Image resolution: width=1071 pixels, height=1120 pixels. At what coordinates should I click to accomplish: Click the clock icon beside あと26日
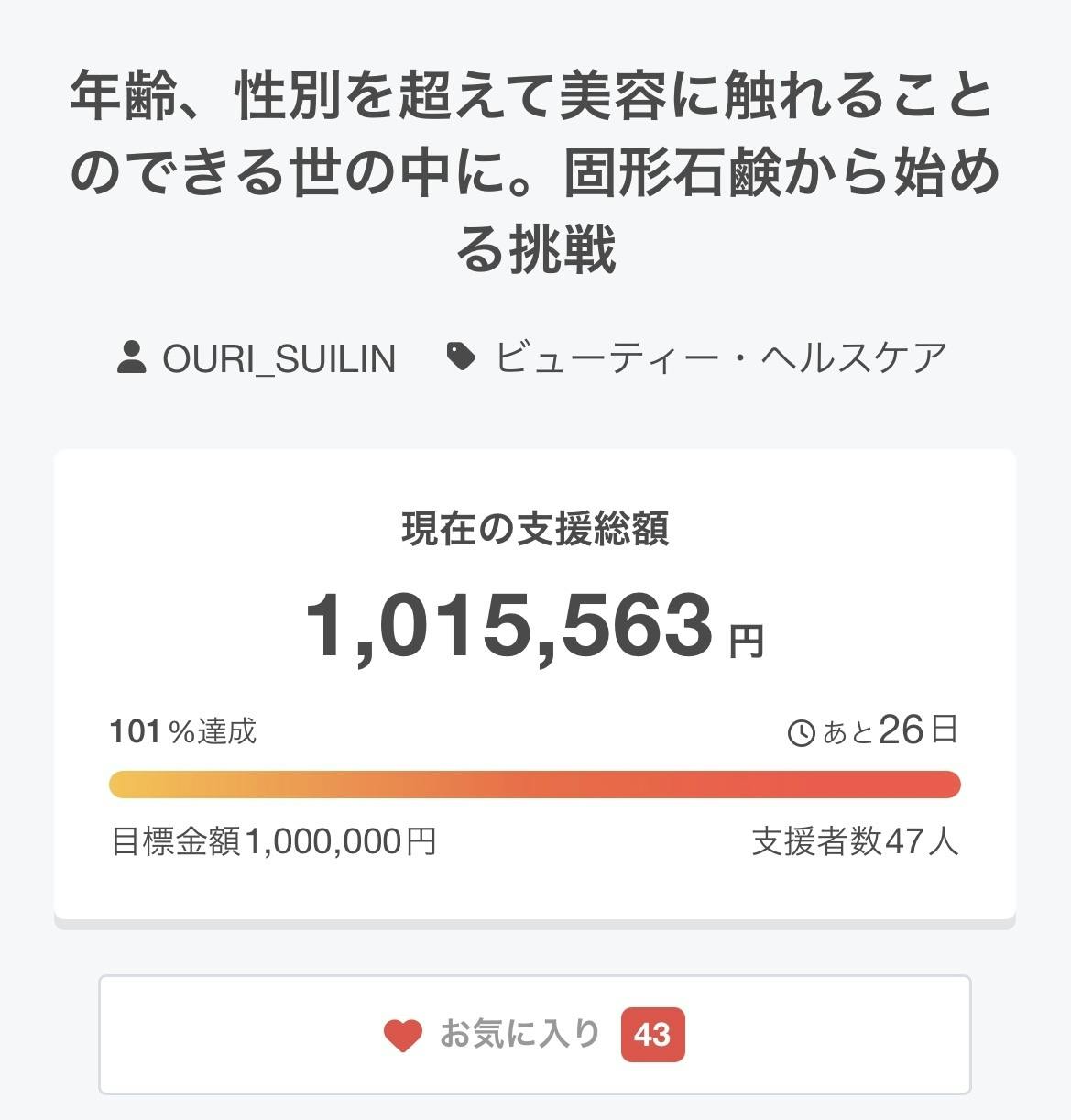point(801,733)
